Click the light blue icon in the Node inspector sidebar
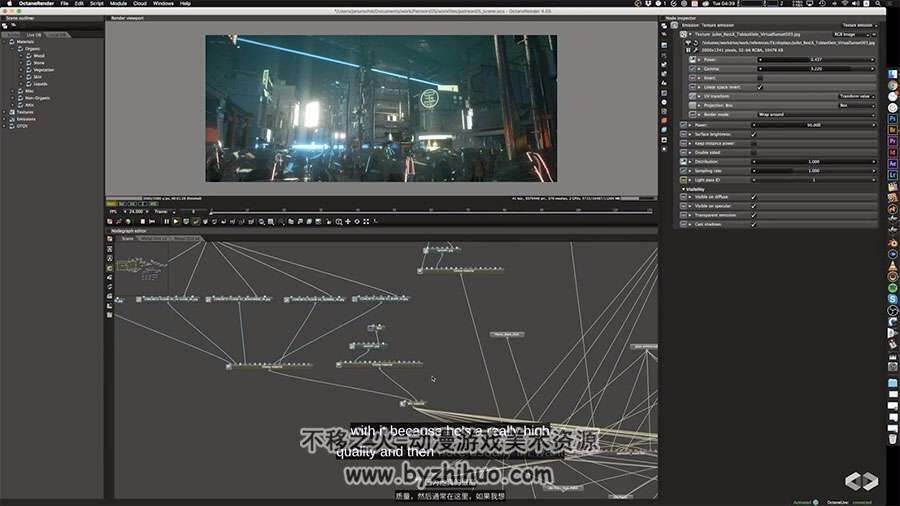Image resolution: width=900 pixels, height=506 pixels. pos(664,130)
